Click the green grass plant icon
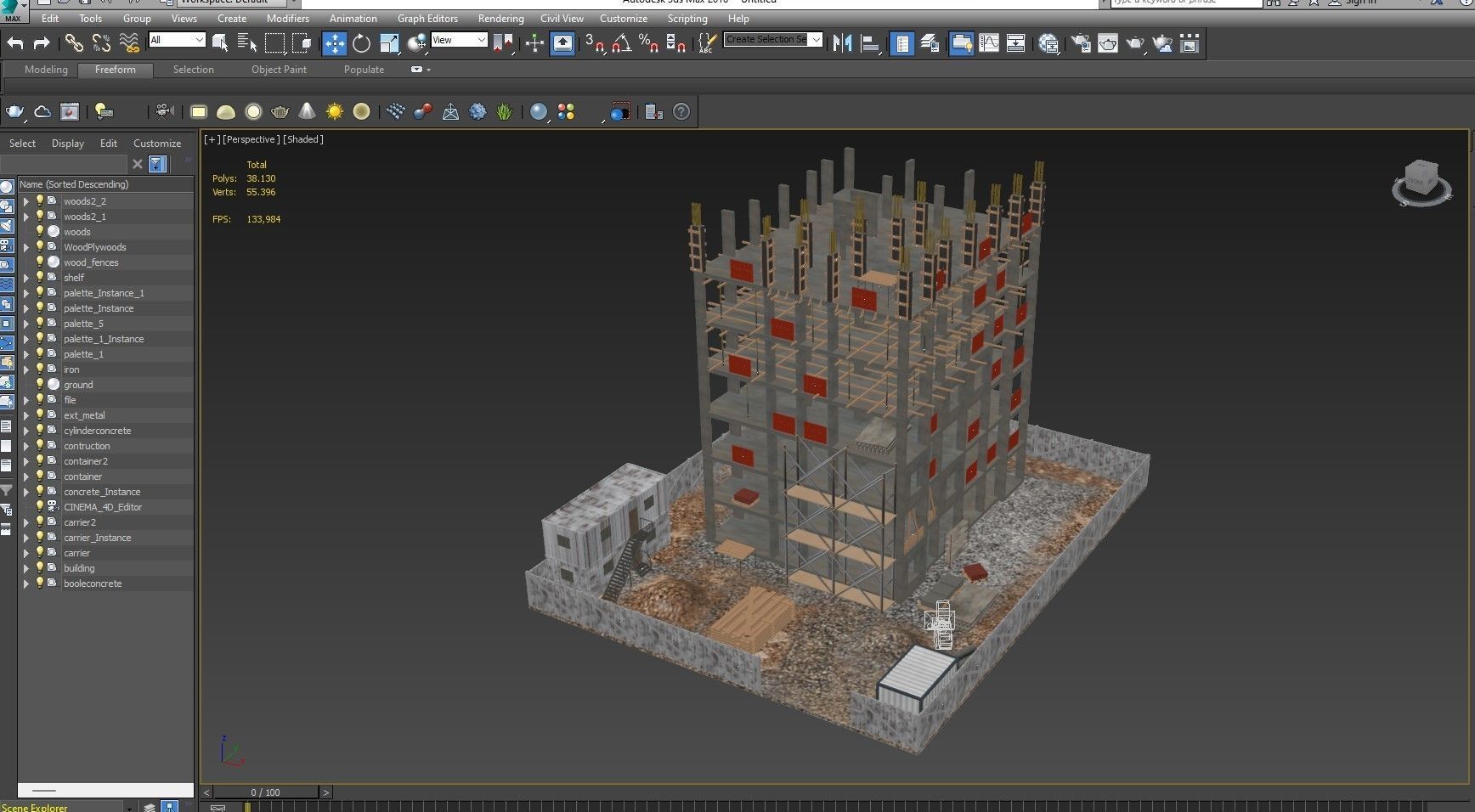 tap(505, 111)
